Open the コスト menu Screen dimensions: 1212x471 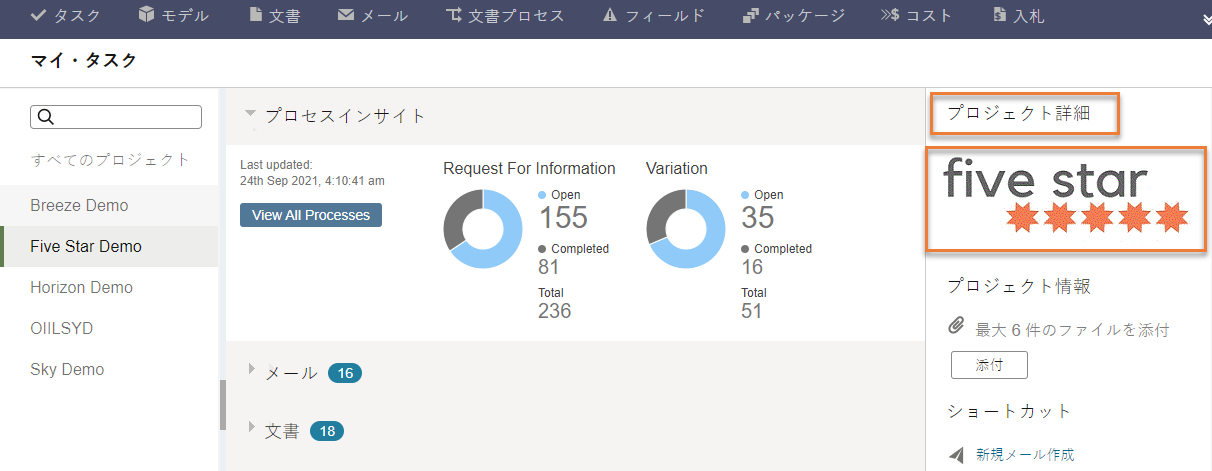[916, 15]
